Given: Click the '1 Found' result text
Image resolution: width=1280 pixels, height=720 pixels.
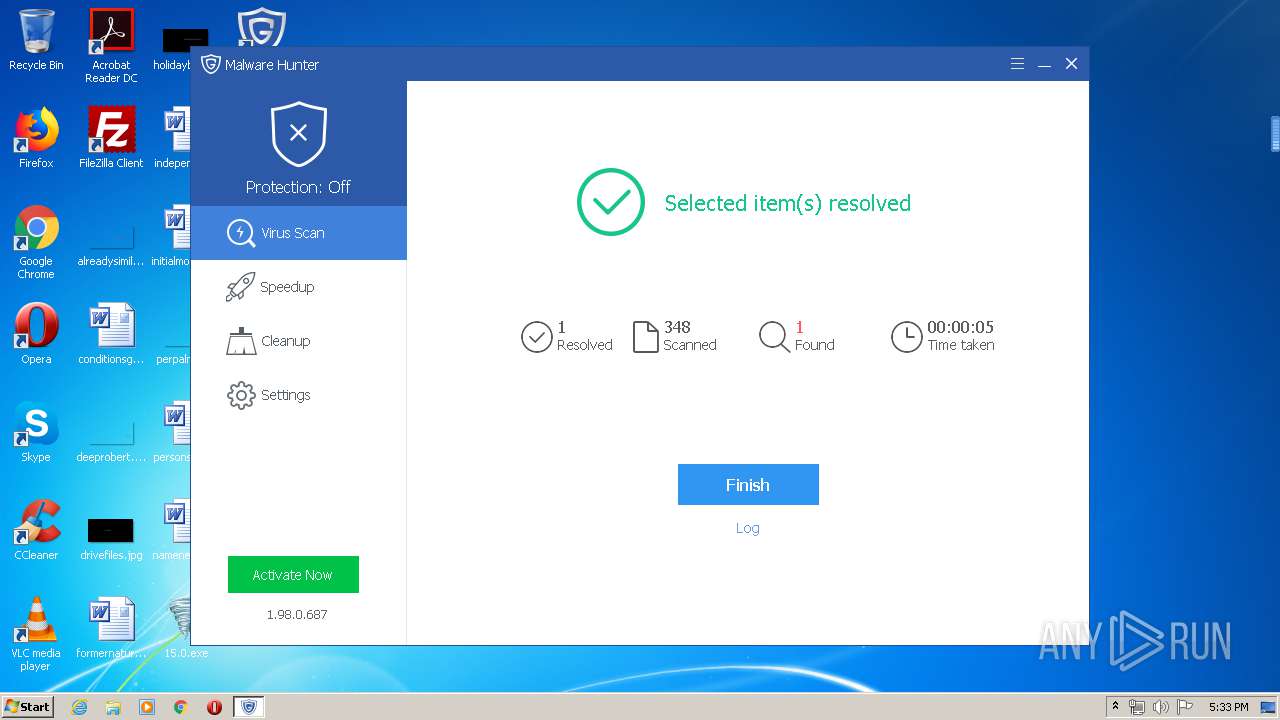Looking at the screenshot, I should 815,336.
